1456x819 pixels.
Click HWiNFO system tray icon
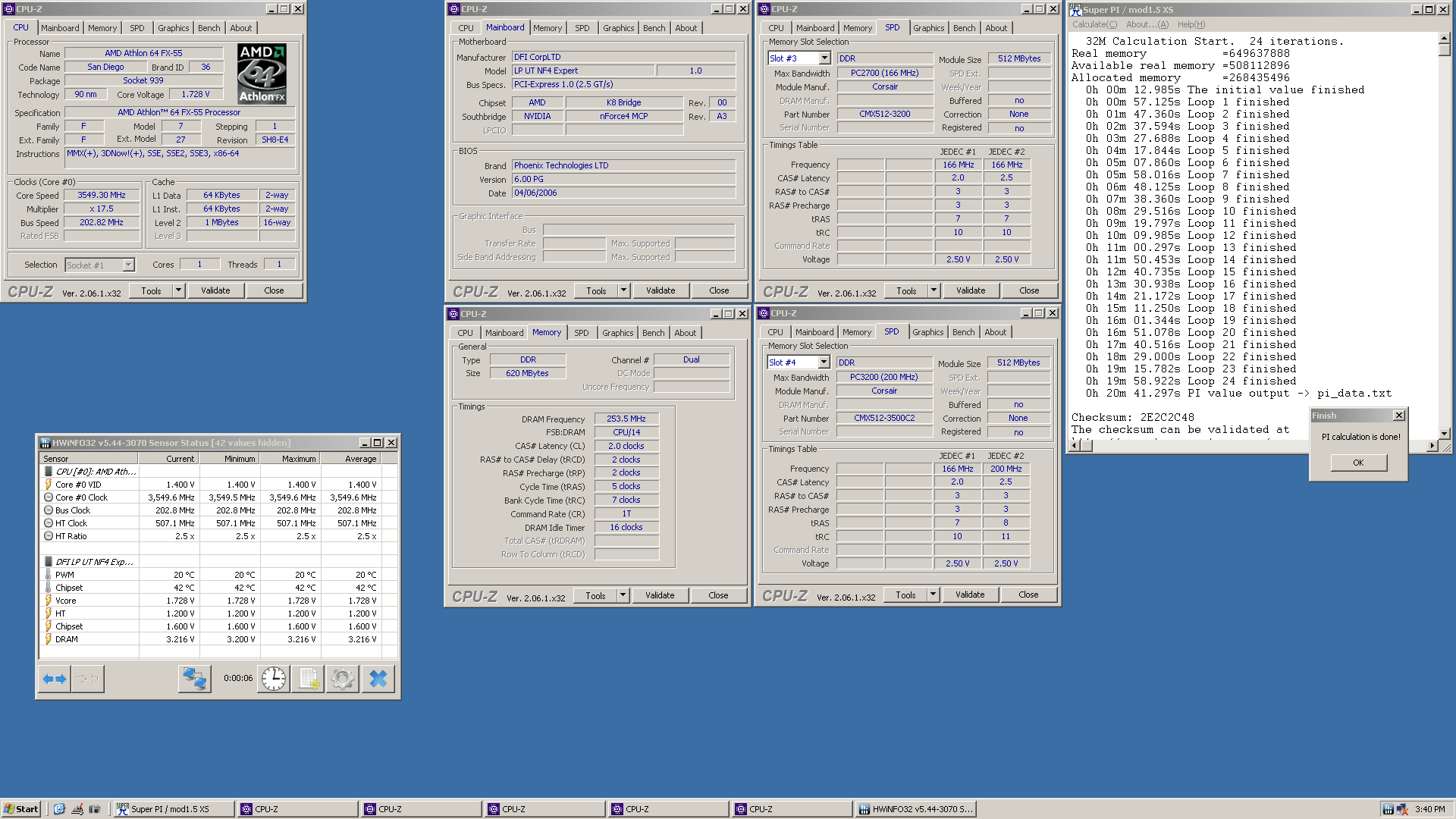point(1387,809)
